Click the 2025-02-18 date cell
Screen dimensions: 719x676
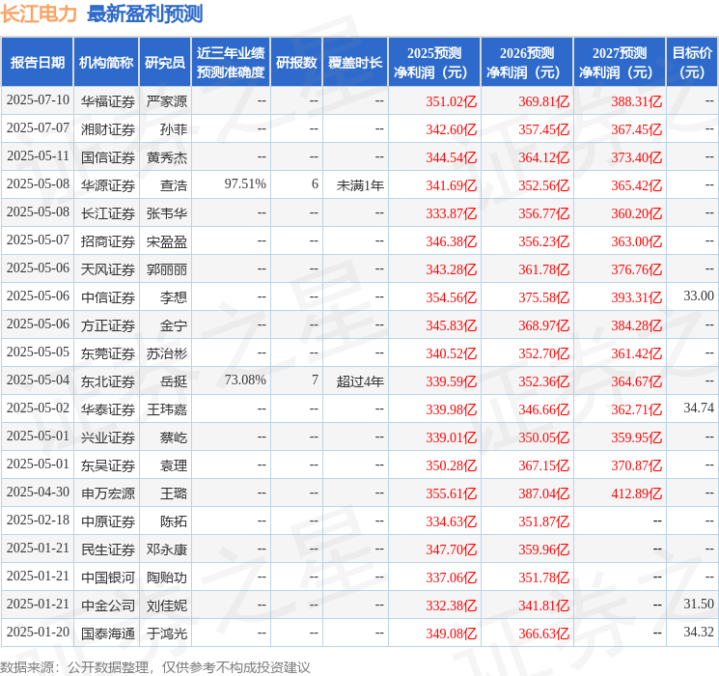tap(38, 520)
